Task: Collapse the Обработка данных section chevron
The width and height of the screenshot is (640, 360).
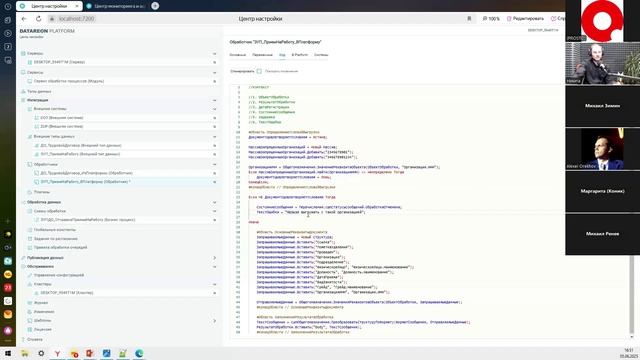Action: [214, 202]
